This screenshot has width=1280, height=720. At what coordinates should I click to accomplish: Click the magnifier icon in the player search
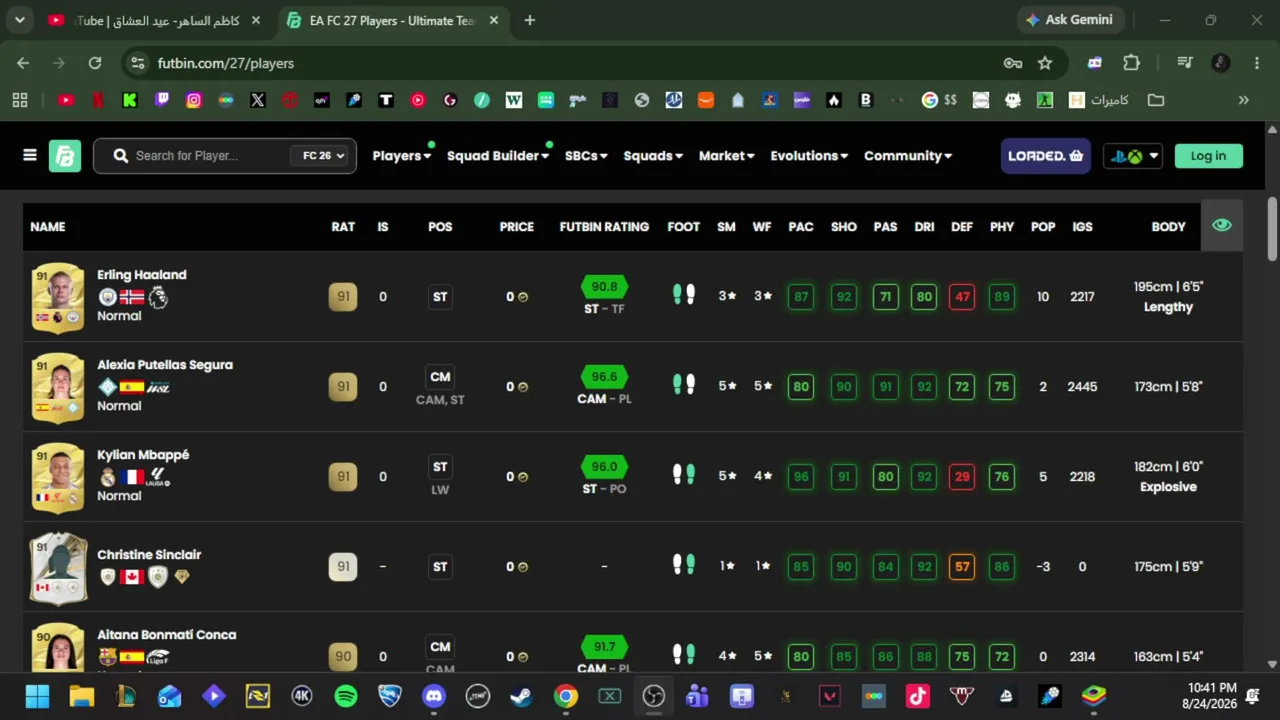121,156
